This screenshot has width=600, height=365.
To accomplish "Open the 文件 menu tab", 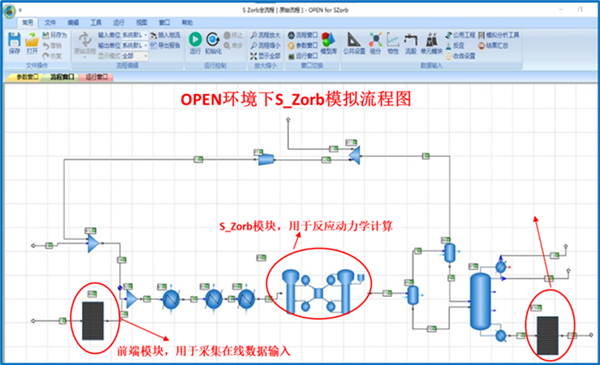I will pos(50,23).
